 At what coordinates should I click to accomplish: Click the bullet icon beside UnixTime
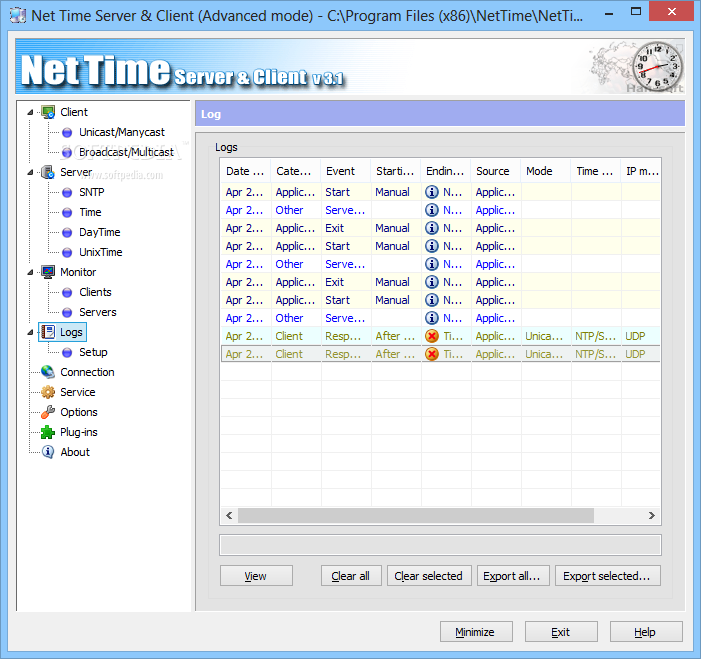coord(67,253)
